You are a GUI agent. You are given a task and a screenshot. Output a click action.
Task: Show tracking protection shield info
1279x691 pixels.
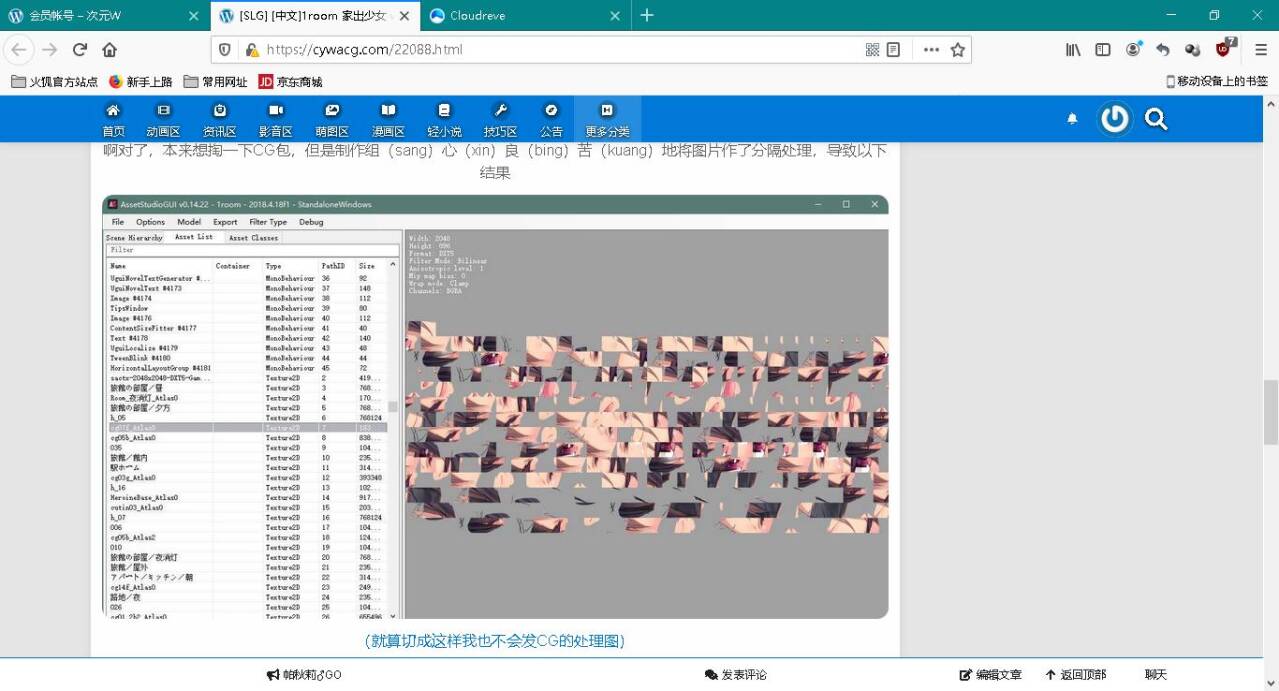pos(225,50)
